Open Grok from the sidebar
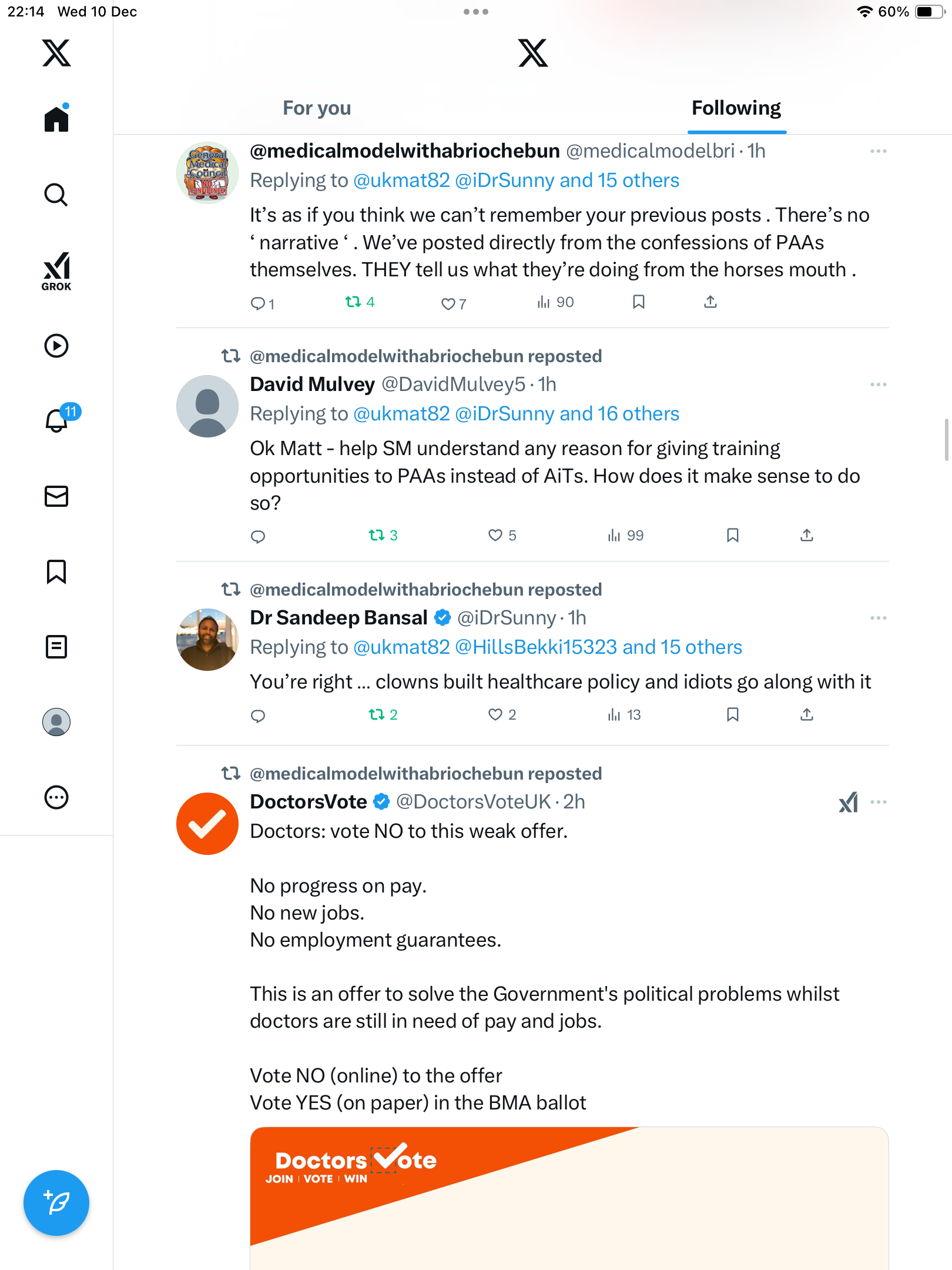Screen dimensions: 952x1270 click(x=56, y=272)
